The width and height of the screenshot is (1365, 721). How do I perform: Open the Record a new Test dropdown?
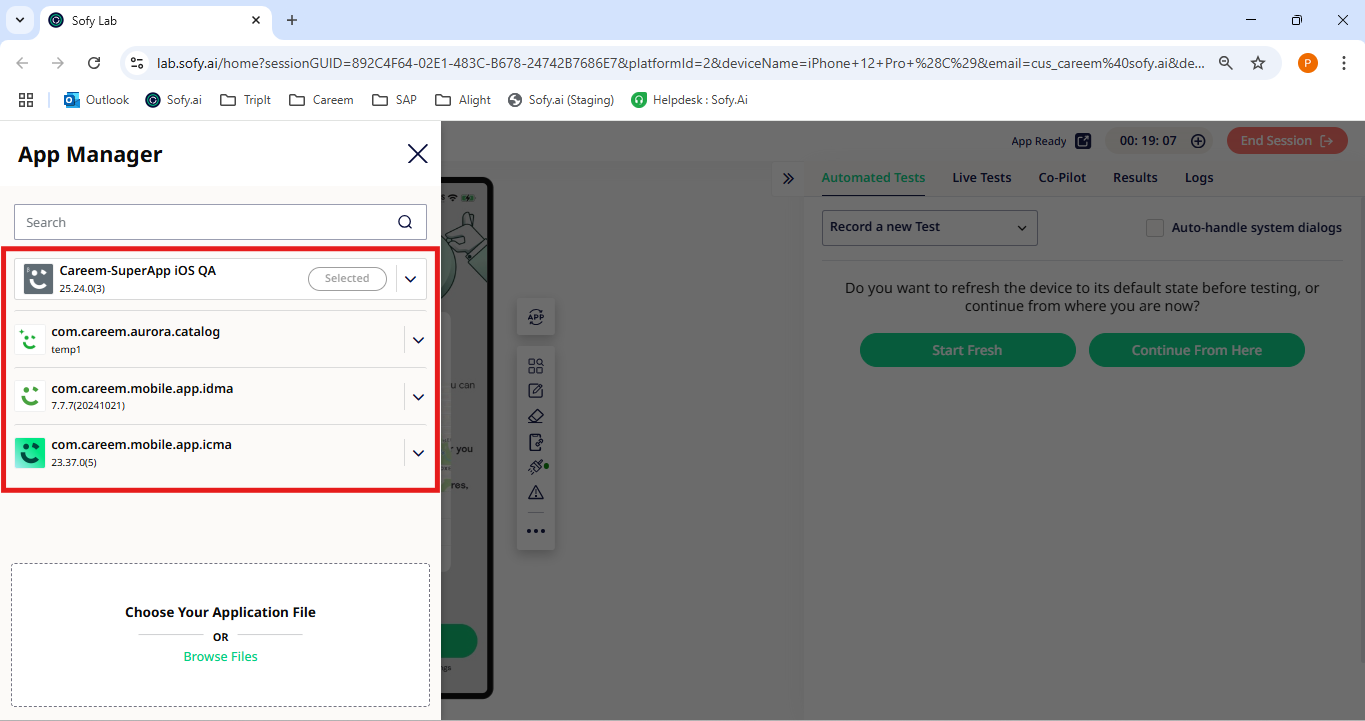pos(929,227)
